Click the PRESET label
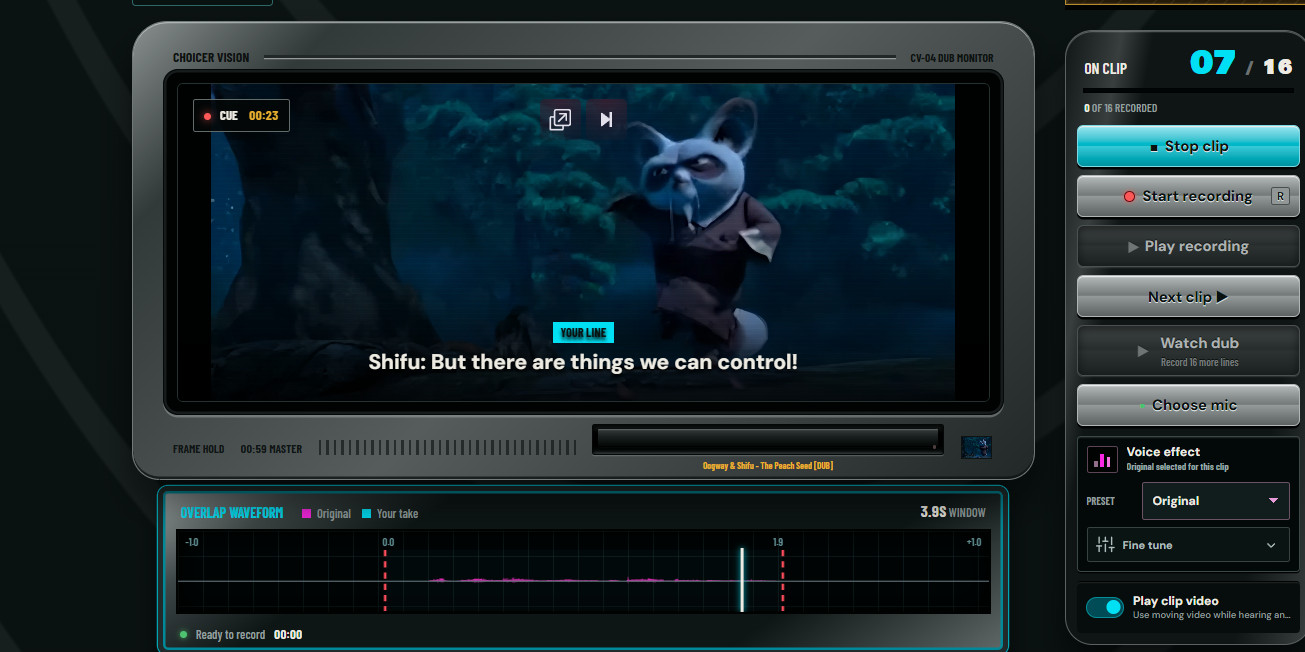This screenshot has width=1305, height=652. tap(1100, 501)
